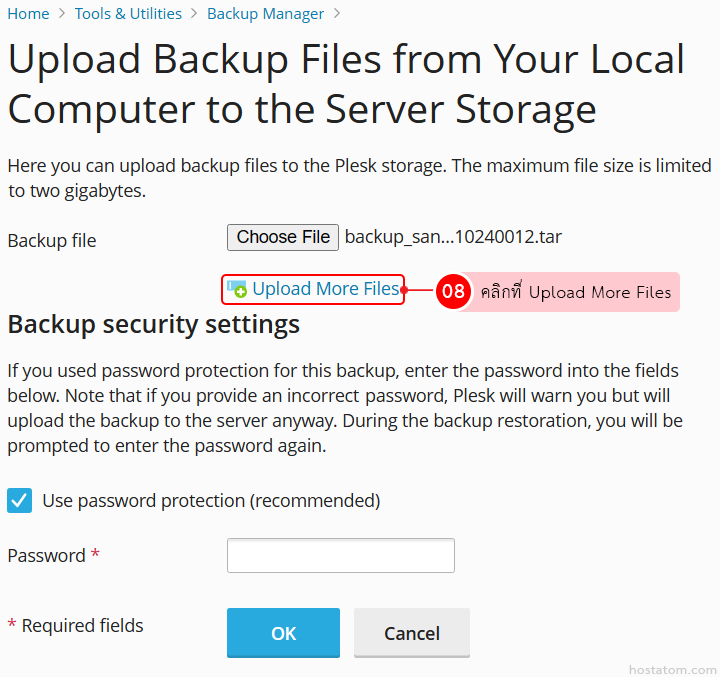Image resolution: width=720 pixels, height=677 pixels.
Task: Open Tools & Utilities breadcrumb
Action: tap(128, 14)
